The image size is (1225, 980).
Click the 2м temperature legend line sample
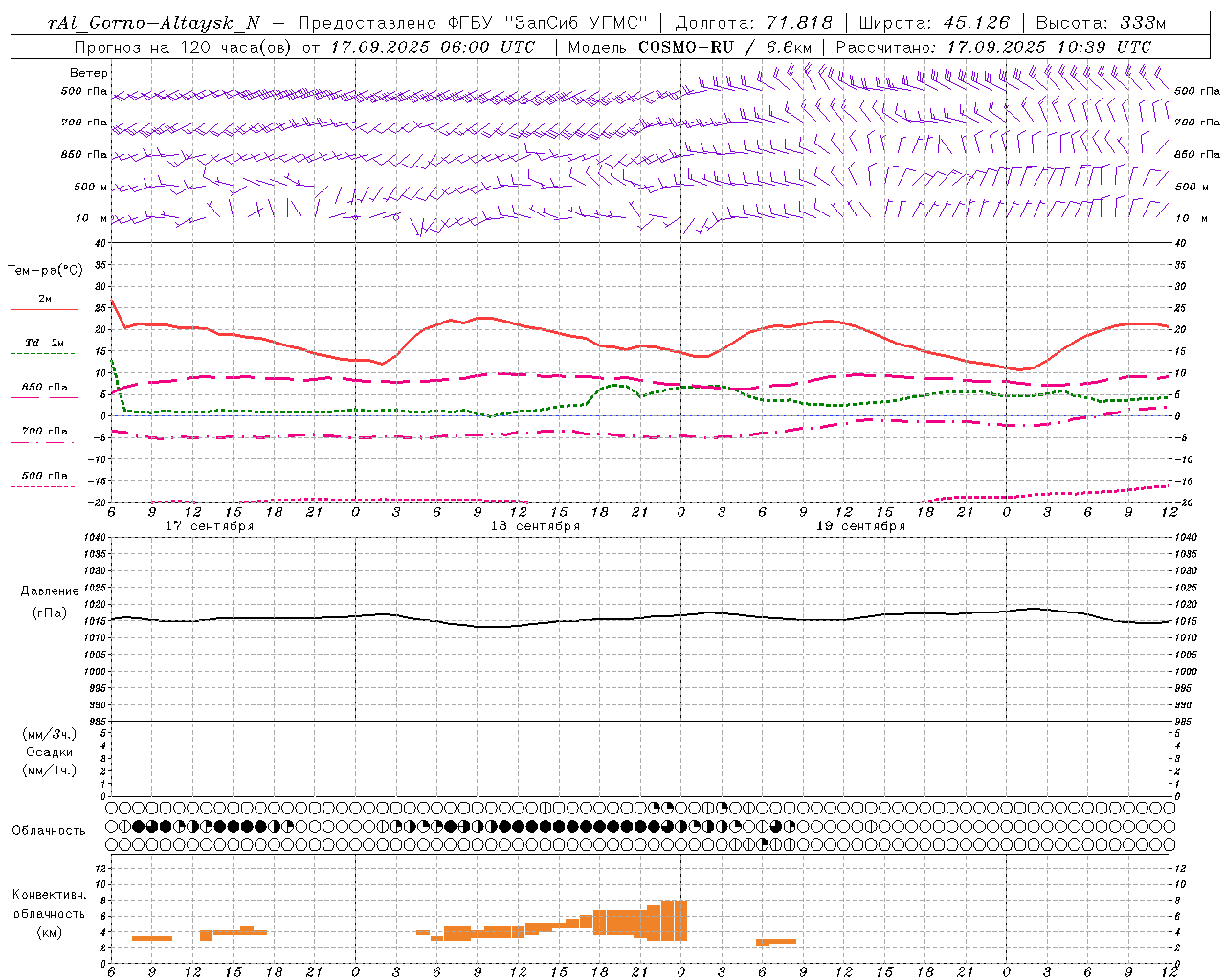(44, 309)
